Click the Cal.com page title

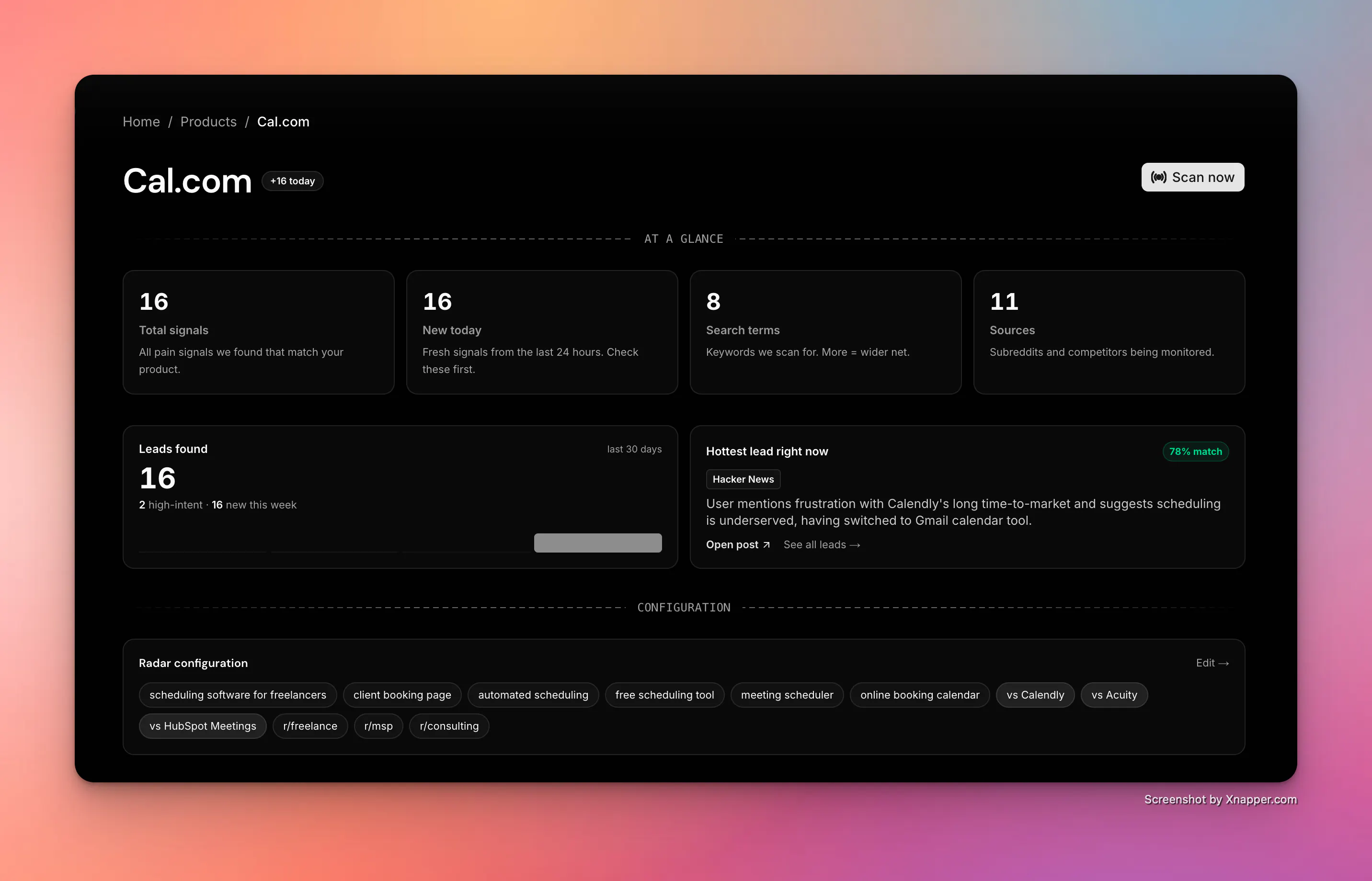click(187, 181)
